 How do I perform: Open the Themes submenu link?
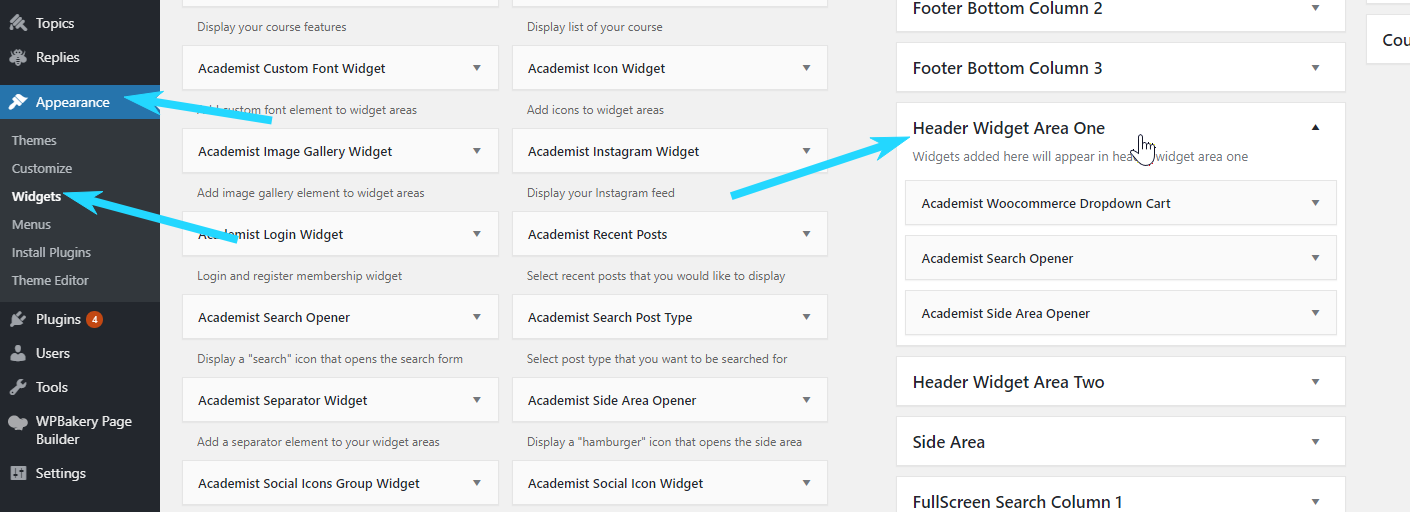tap(34, 140)
